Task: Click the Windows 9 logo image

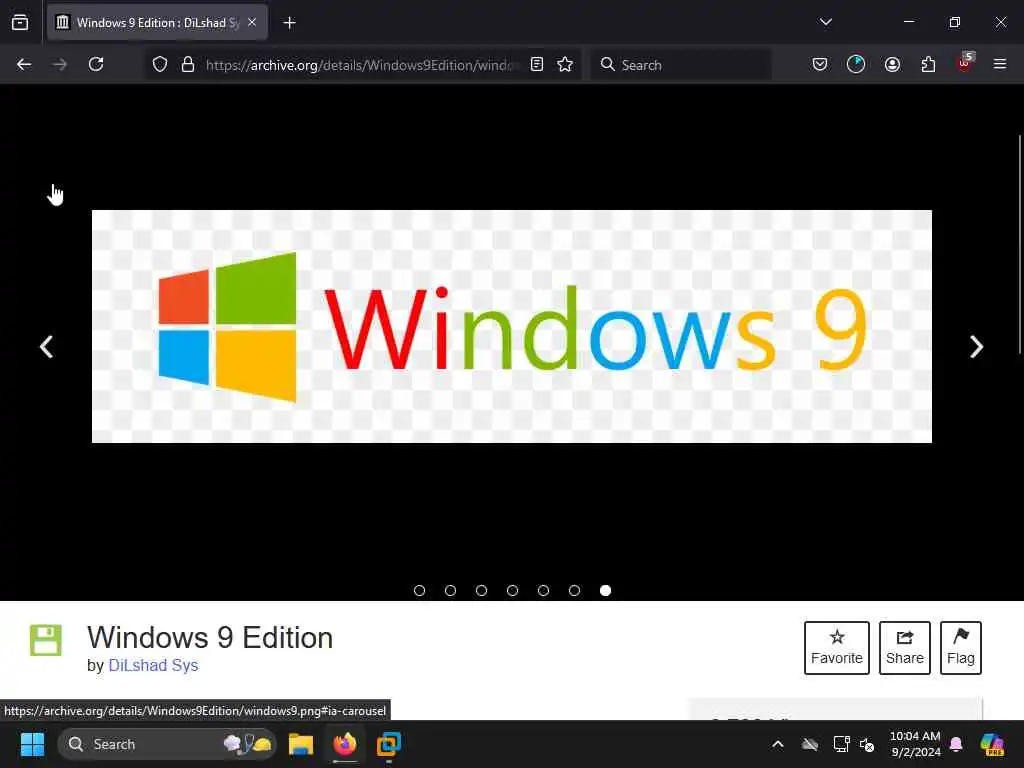Action: pos(511,327)
